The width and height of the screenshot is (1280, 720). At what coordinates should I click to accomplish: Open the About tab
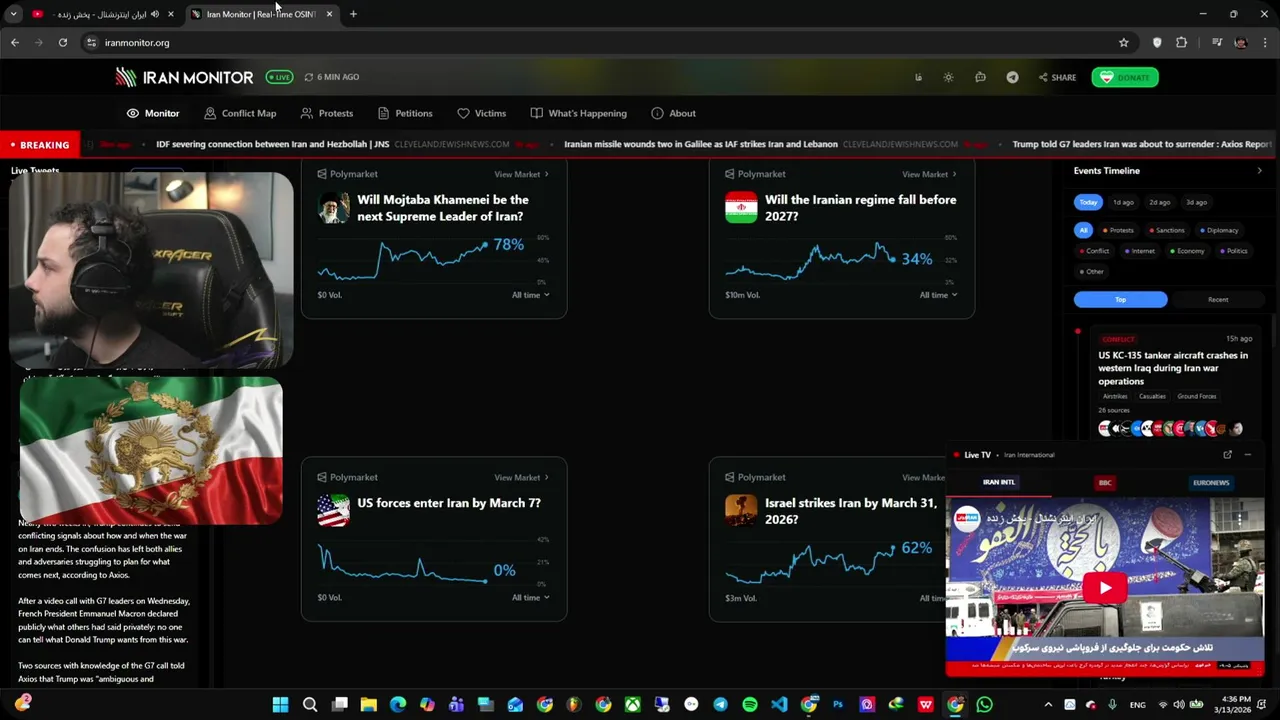click(x=673, y=113)
